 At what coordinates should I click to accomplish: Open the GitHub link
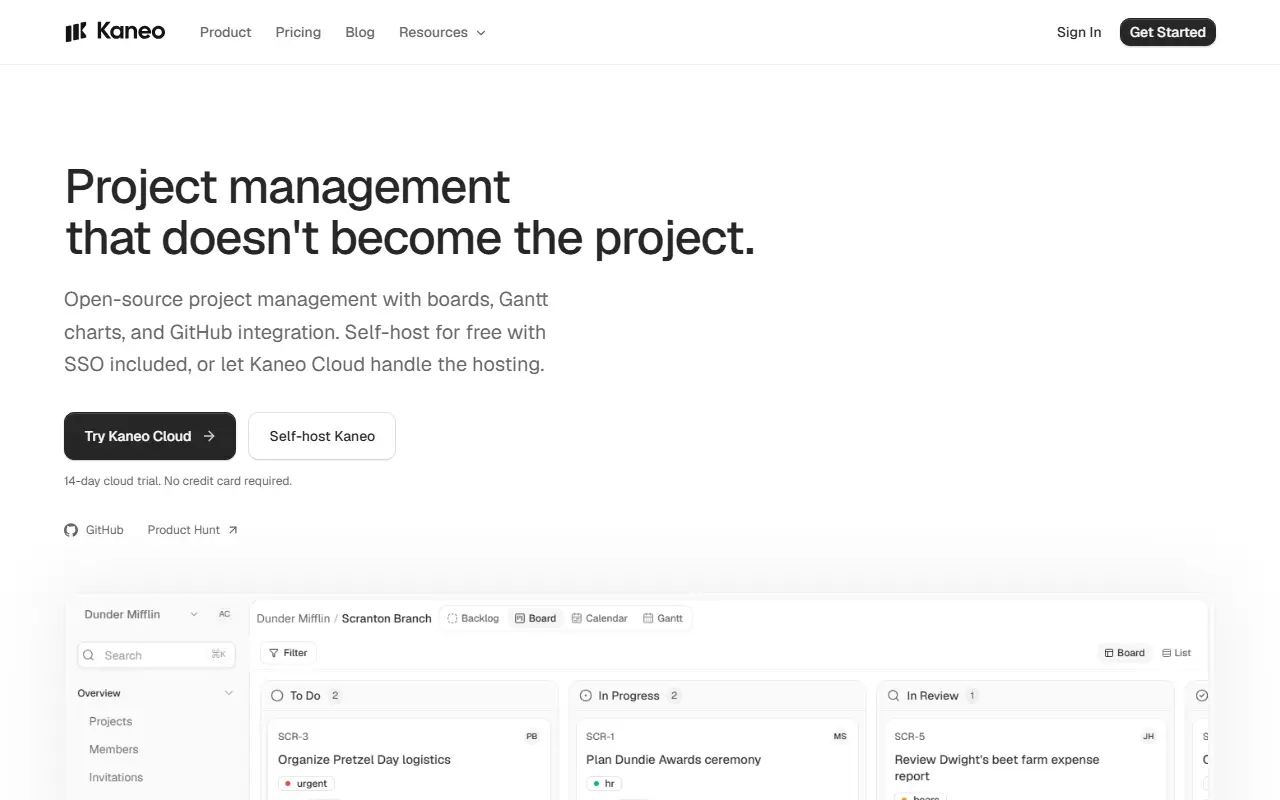pyautogui.click(x=94, y=530)
